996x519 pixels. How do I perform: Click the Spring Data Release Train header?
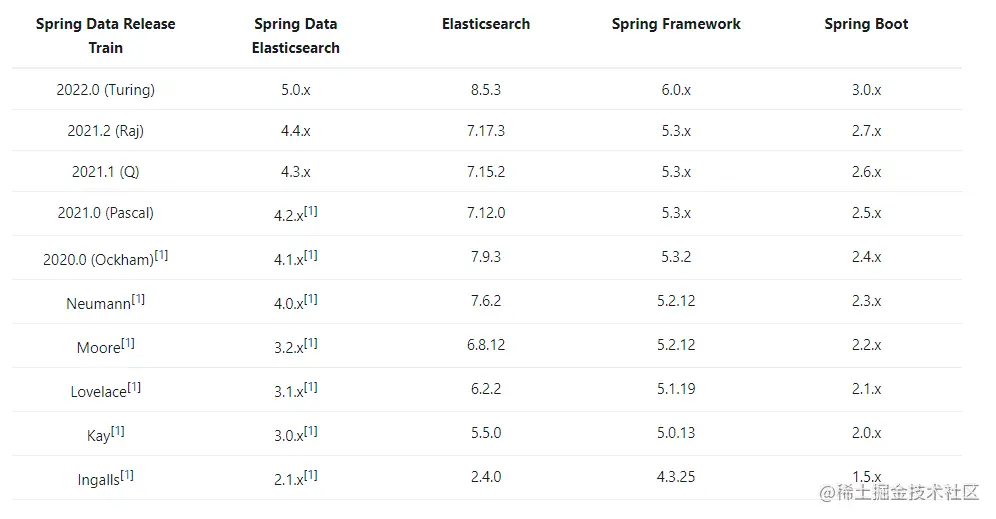click(105, 36)
